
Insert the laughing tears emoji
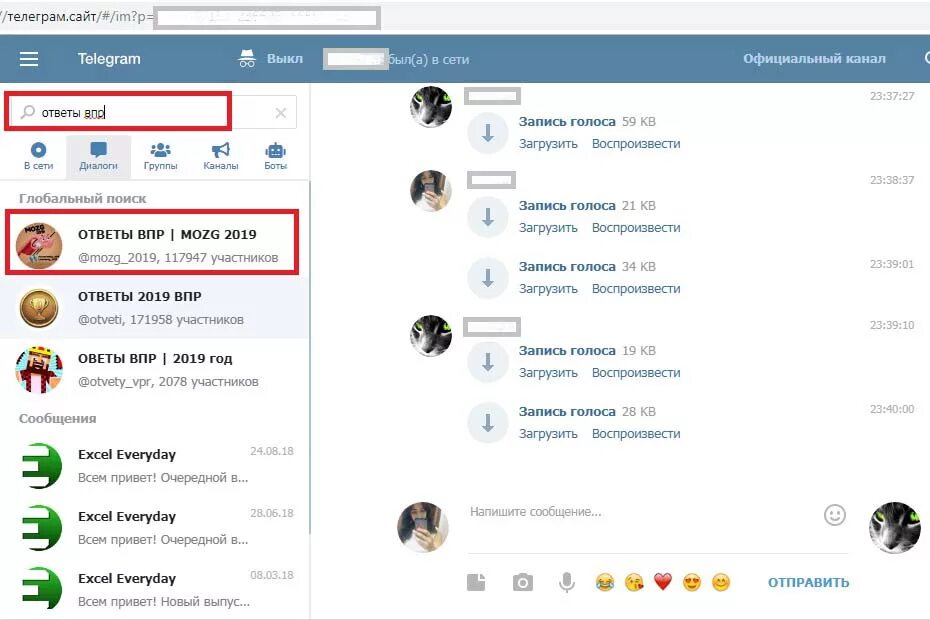[604, 583]
